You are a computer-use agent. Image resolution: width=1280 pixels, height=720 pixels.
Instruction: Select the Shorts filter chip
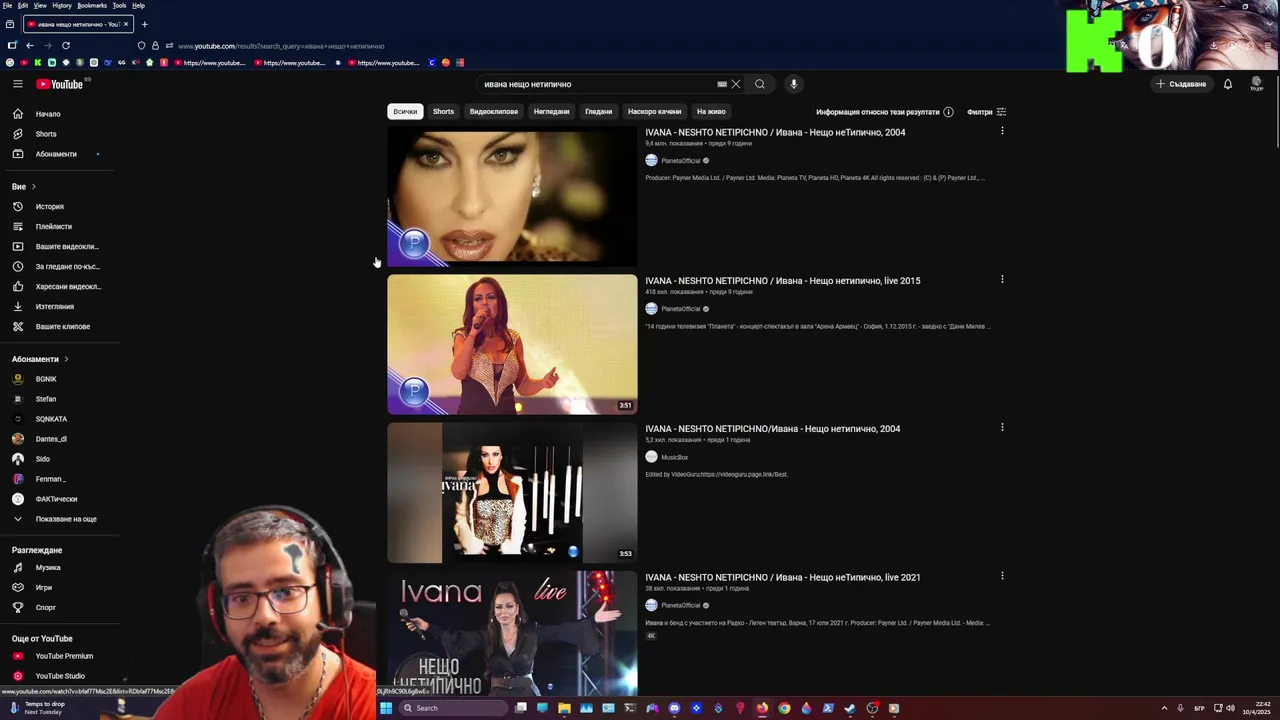point(443,112)
